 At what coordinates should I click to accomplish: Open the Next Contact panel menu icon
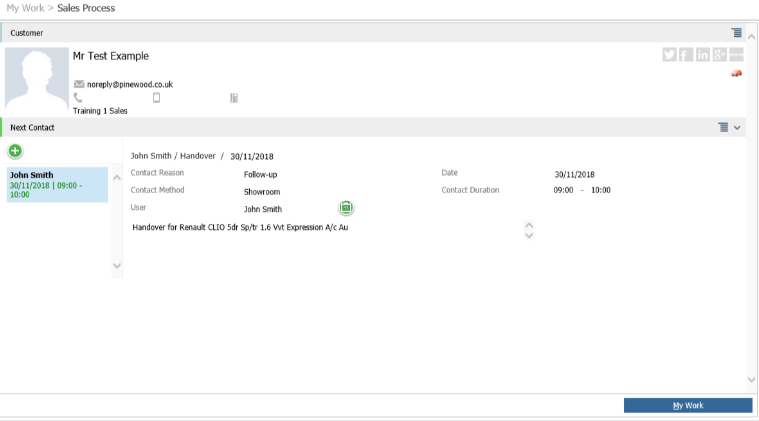[x=723, y=127]
